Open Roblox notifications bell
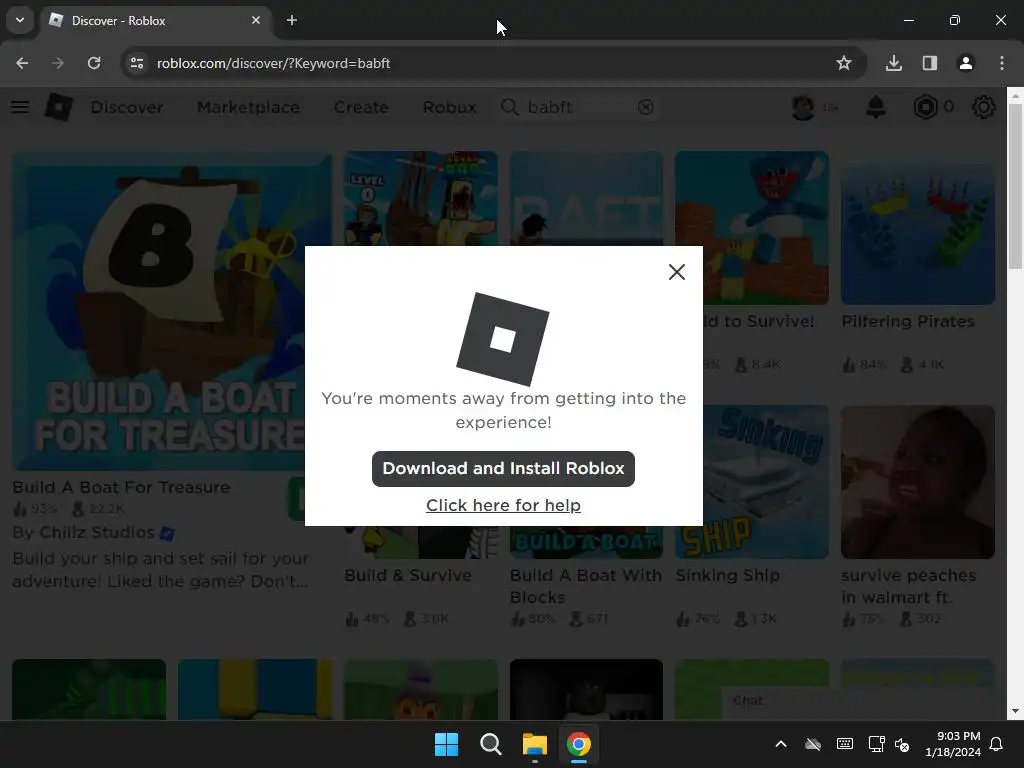 point(875,107)
